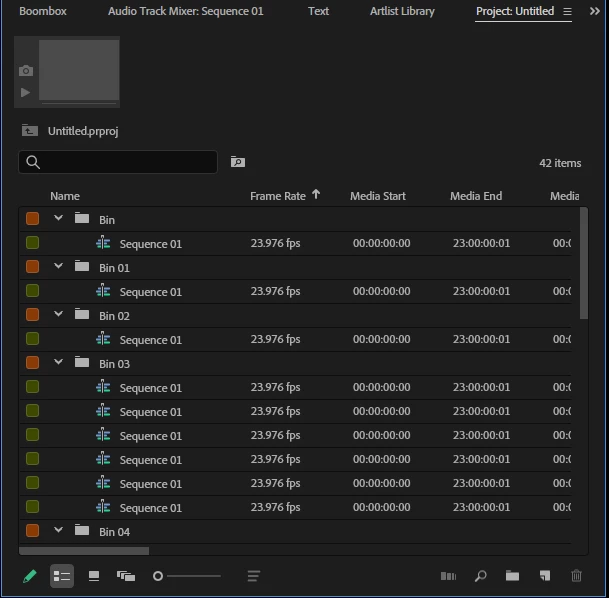Click the horizontal scrollbar thumb below the list
Viewport: 609px width, 598px height.
(84, 551)
